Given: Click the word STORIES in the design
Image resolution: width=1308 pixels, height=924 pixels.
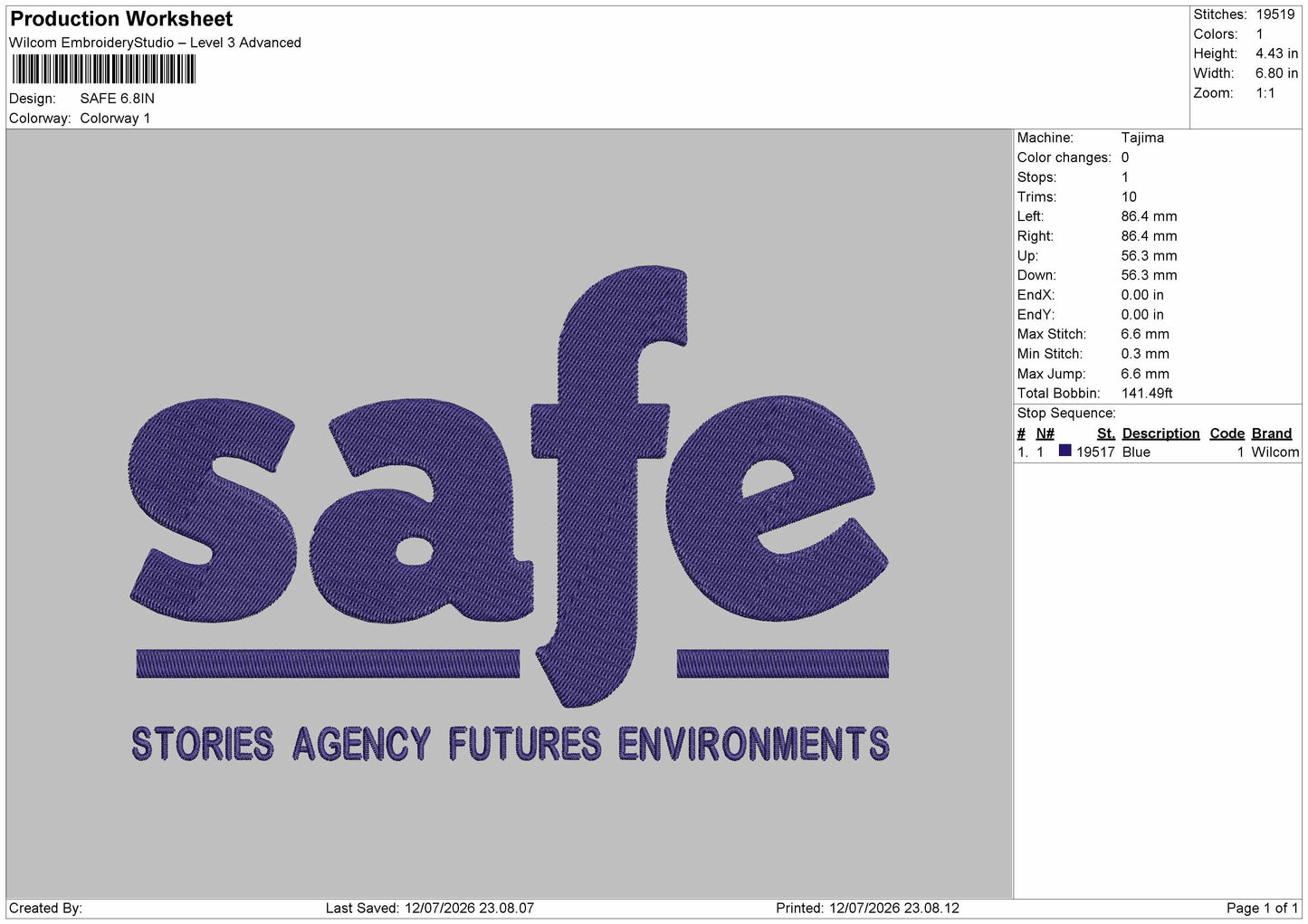Looking at the screenshot, I should [203, 744].
